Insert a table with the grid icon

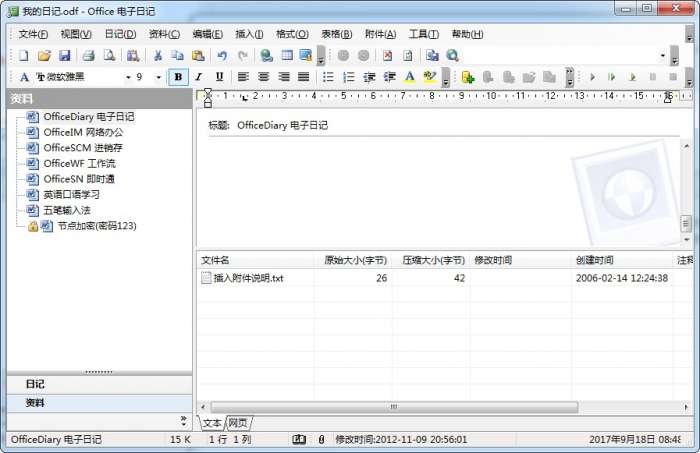click(287, 56)
